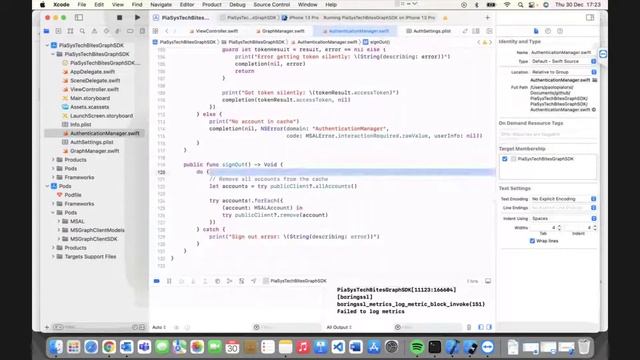Reveal full path in Finder arrow icon
Screen dimensions: 640x360
tap(594, 110)
